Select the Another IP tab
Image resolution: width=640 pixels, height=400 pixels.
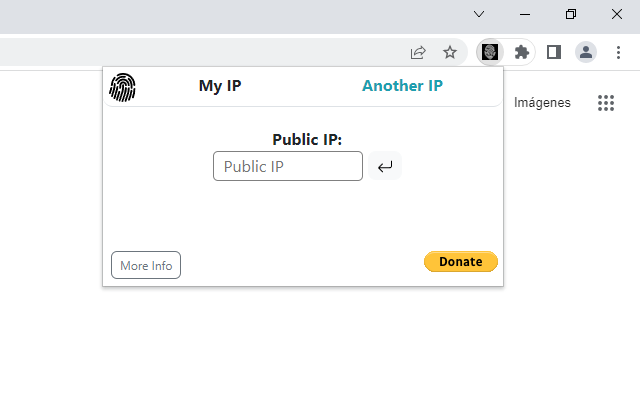402,86
